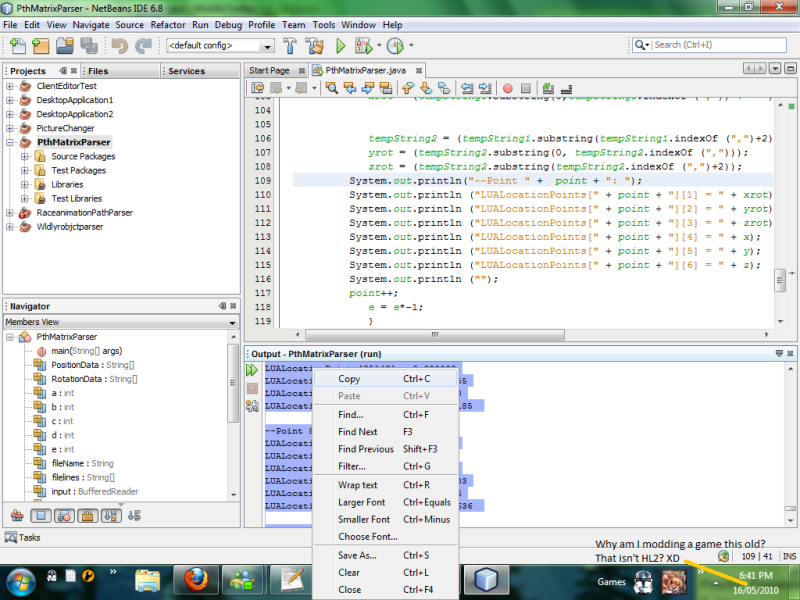Screen dimensions: 800x600
Task: Expand RaceanimationPathParser project node
Action: (x=10, y=213)
